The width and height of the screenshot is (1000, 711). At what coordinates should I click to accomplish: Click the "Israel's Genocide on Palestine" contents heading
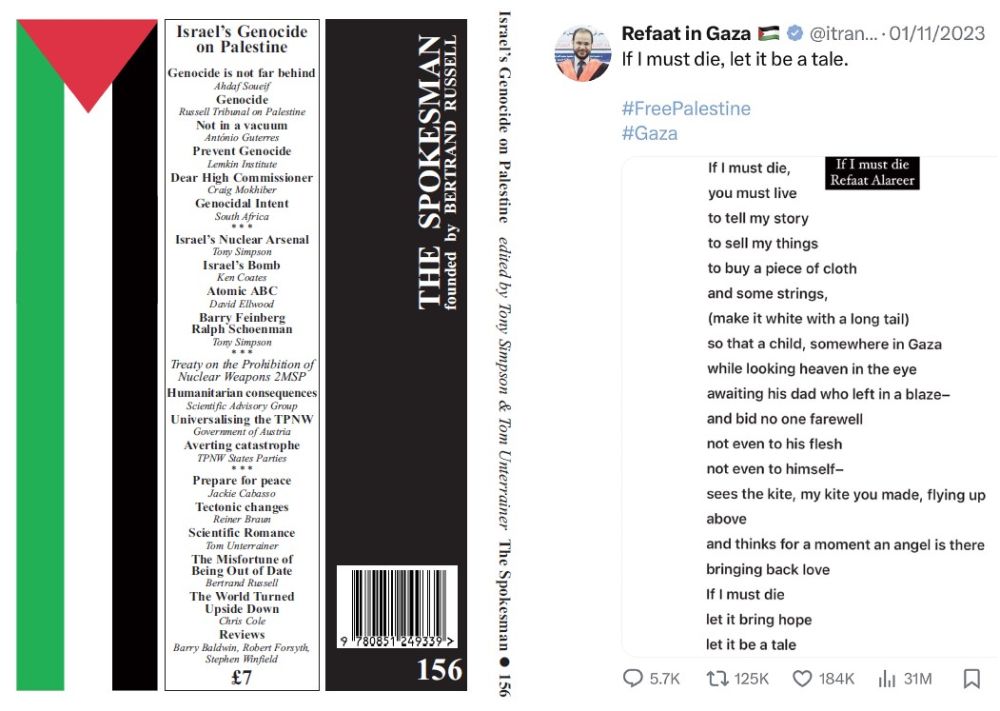tap(242, 39)
